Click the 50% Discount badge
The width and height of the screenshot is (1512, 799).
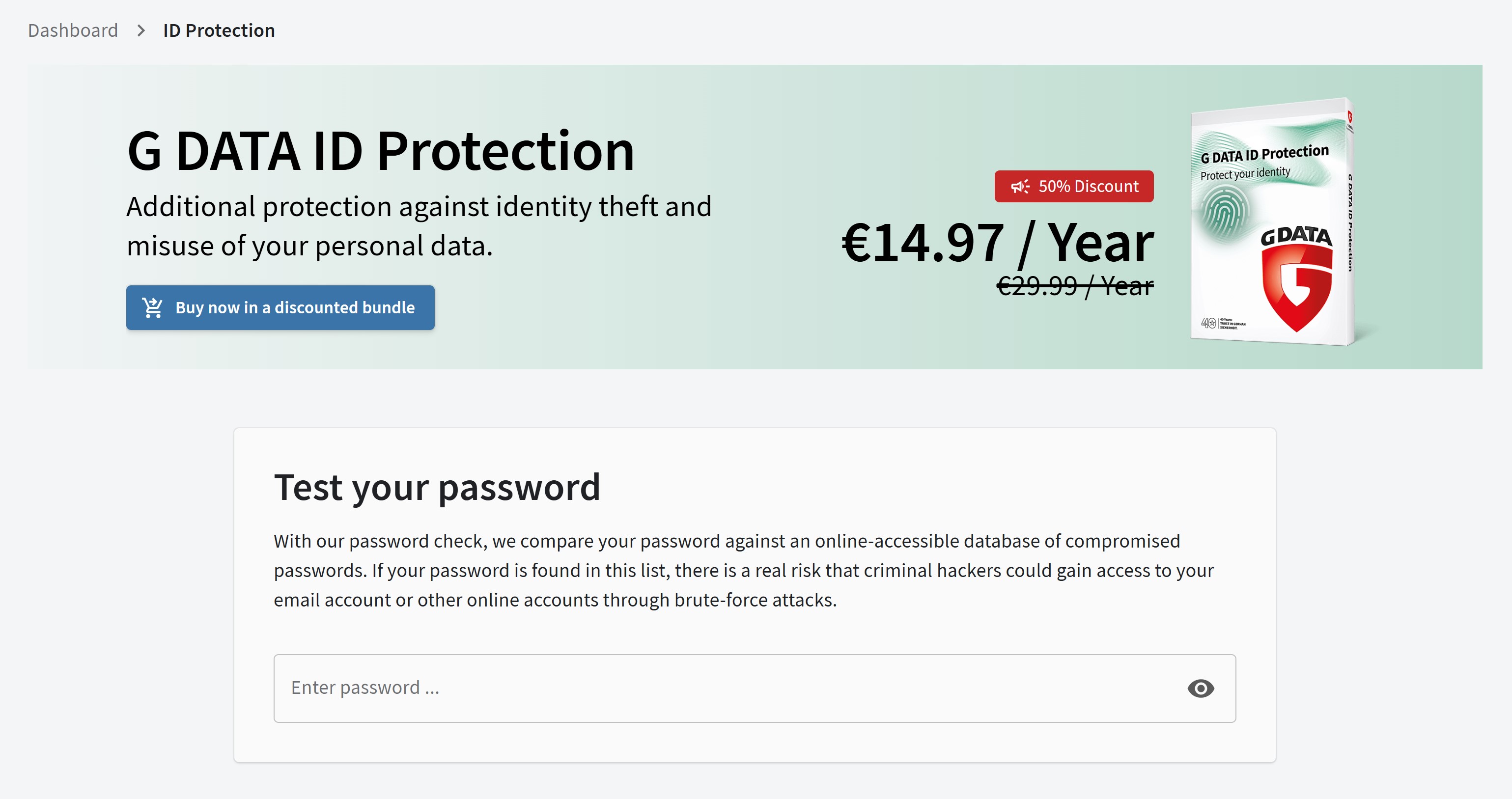(1073, 187)
